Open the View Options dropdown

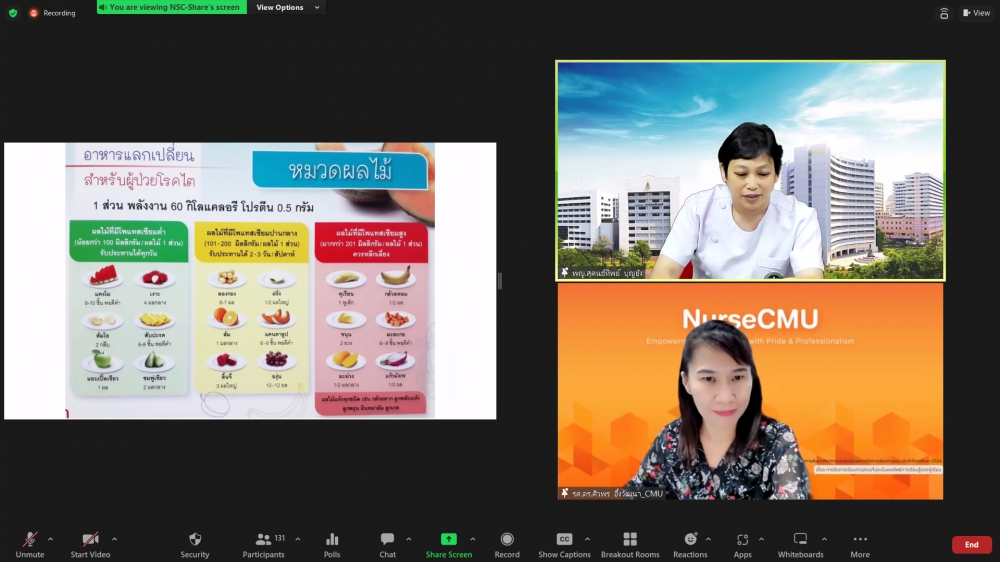[x=288, y=7]
